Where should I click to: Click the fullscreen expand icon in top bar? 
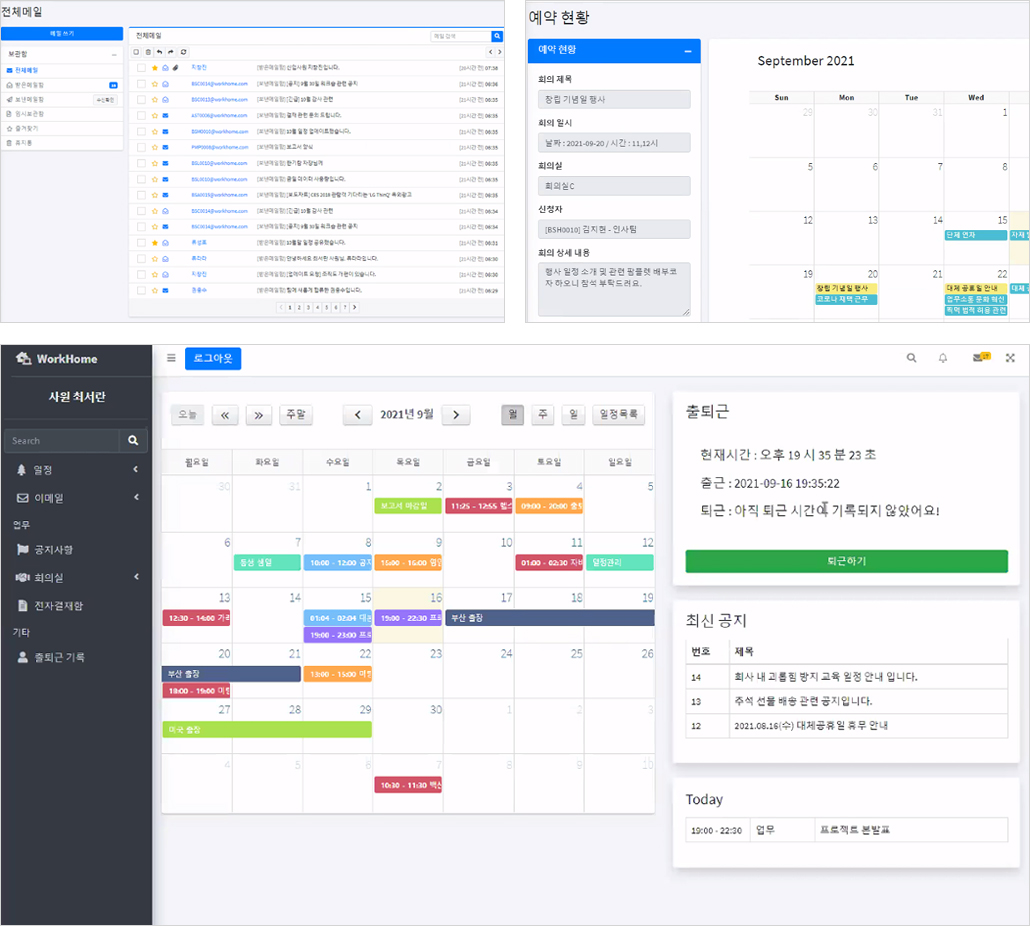(1010, 358)
